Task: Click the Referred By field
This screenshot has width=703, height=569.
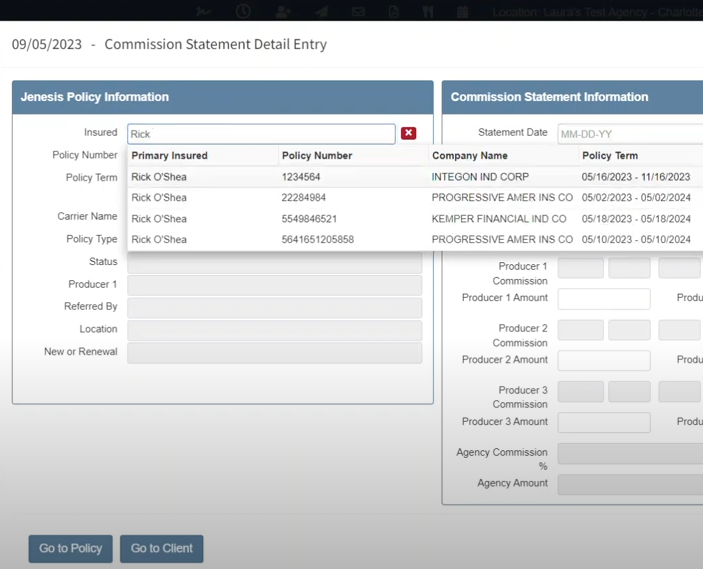Action: (x=274, y=308)
